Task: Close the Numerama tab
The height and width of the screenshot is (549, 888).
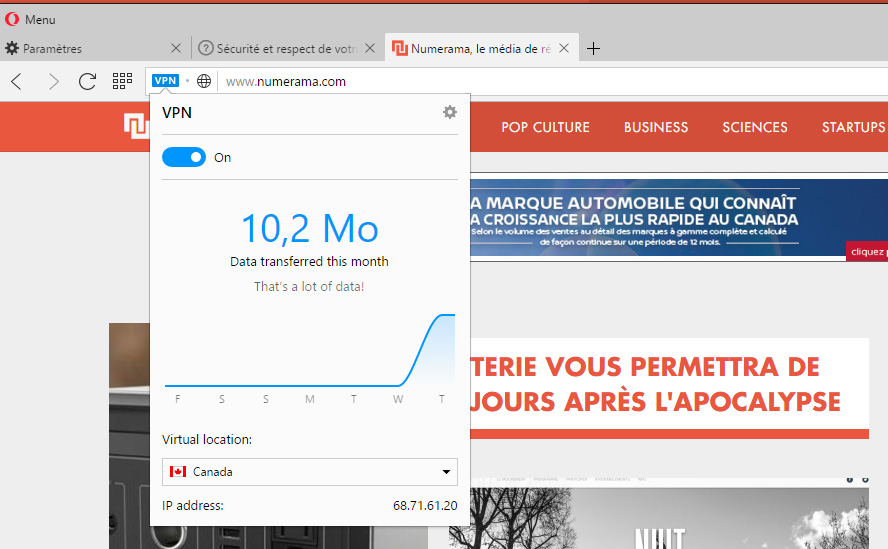Action: pyautogui.click(x=564, y=49)
